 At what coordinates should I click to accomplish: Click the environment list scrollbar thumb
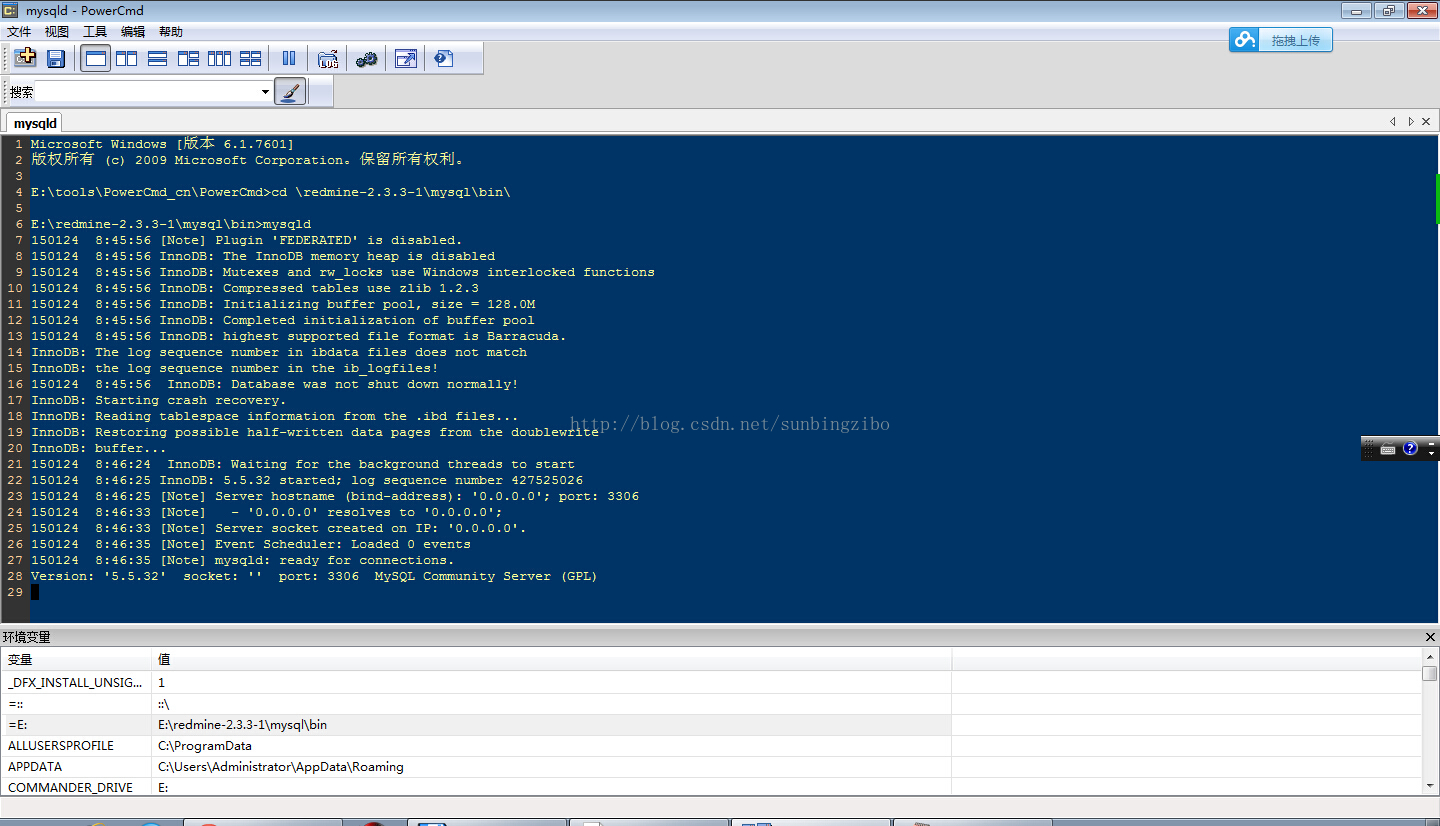[x=1430, y=673]
